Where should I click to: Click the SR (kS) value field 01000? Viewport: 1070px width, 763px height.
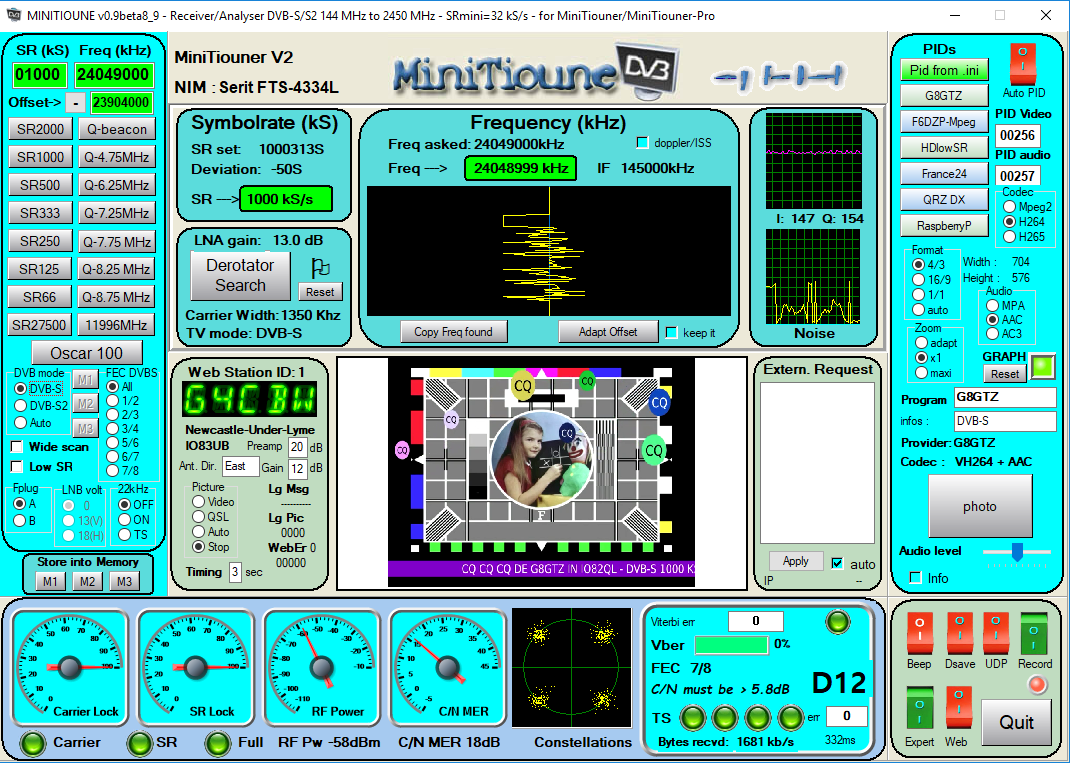[x=39, y=74]
